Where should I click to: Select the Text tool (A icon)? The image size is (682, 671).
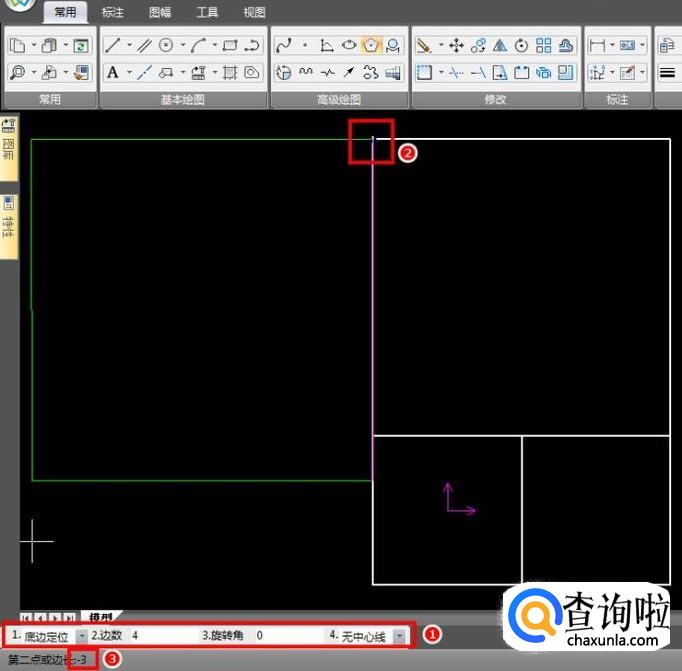coord(113,72)
